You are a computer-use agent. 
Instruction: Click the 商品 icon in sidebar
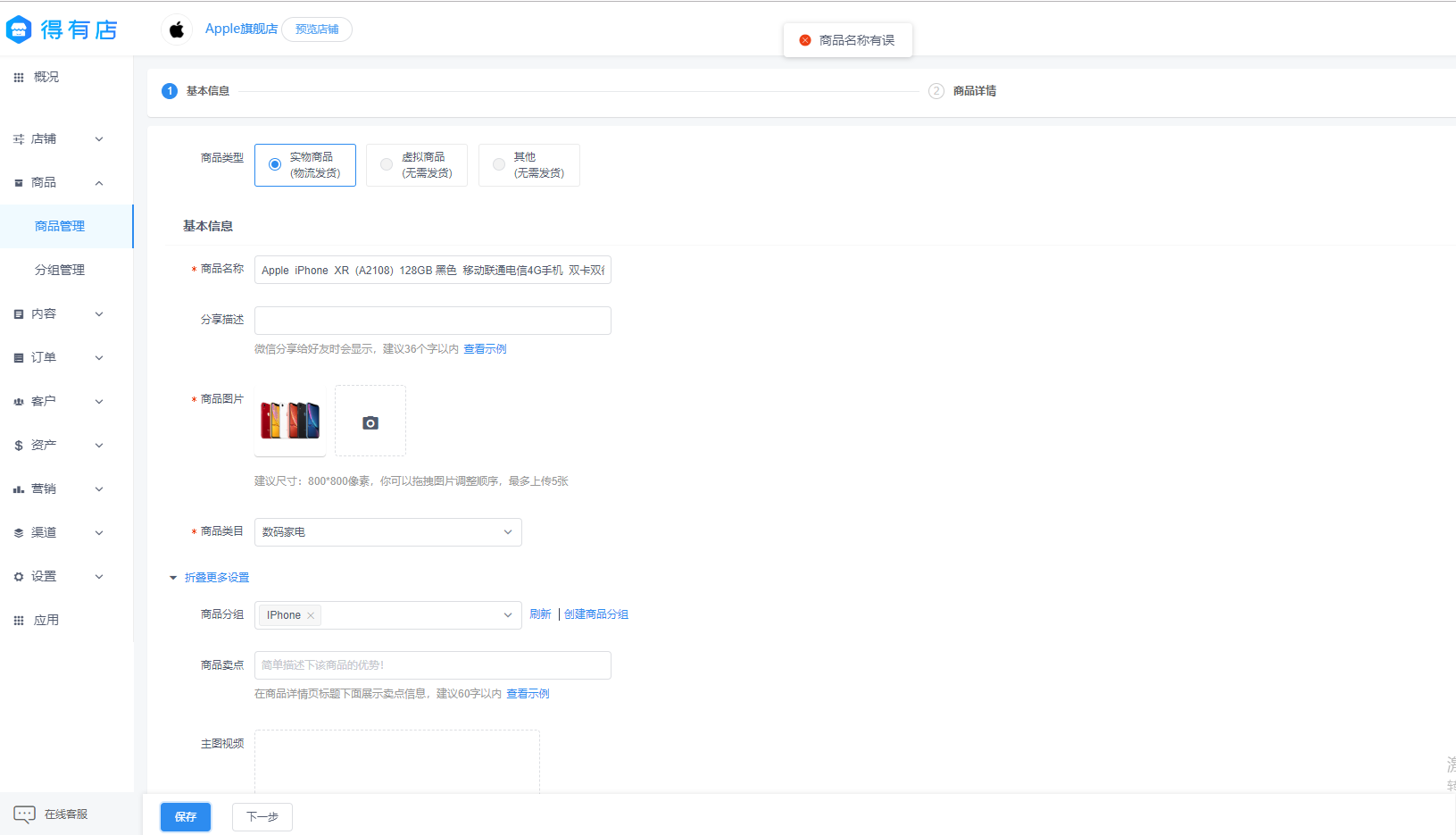[x=19, y=183]
